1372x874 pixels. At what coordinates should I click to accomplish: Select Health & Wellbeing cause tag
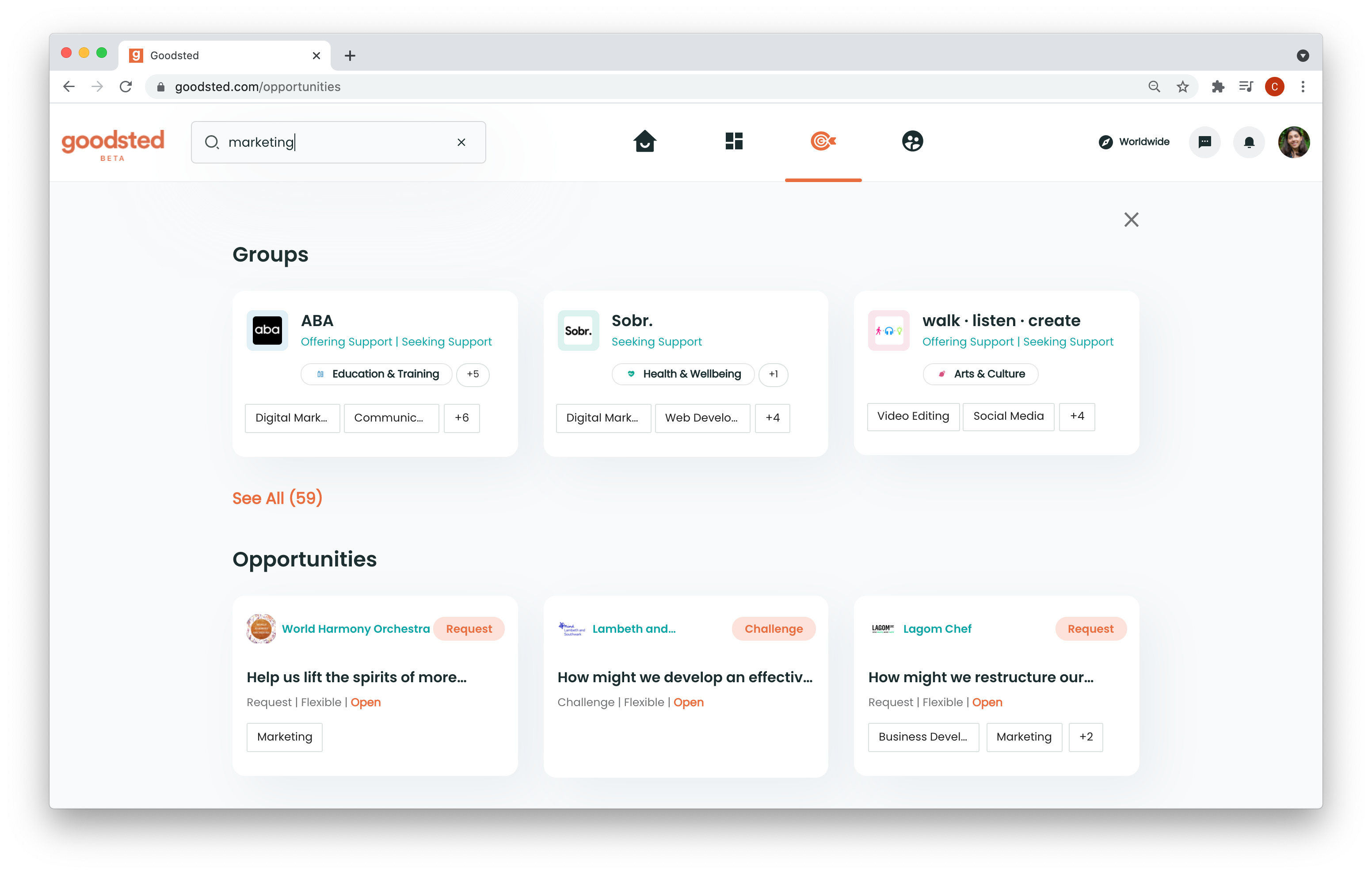(x=683, y=374)
